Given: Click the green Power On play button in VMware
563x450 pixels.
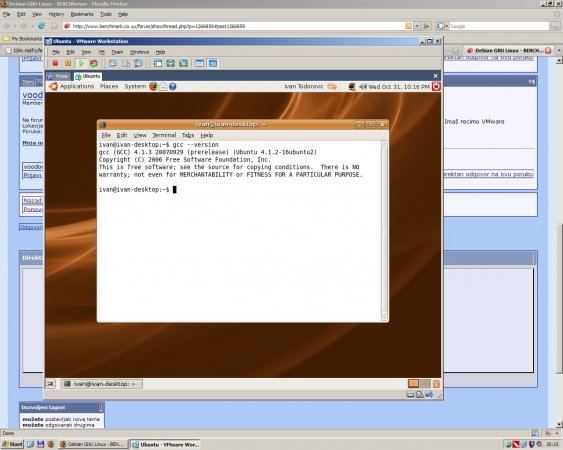Looking at the screenshot, I should (x=81, y=64).
